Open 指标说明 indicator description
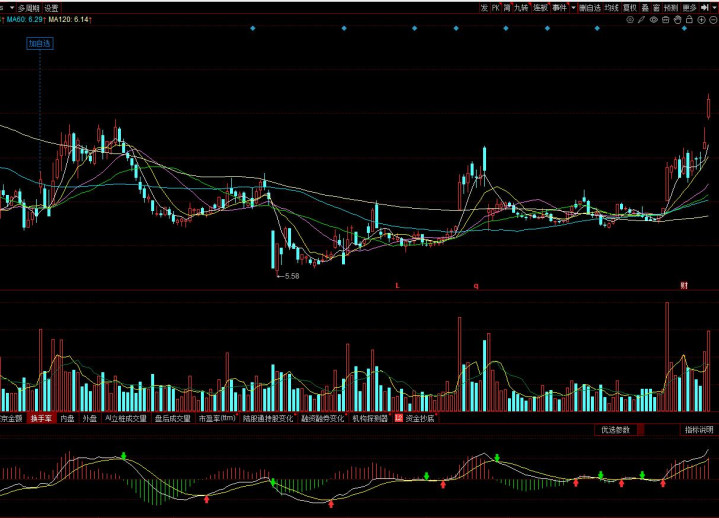 click(699, 430)
